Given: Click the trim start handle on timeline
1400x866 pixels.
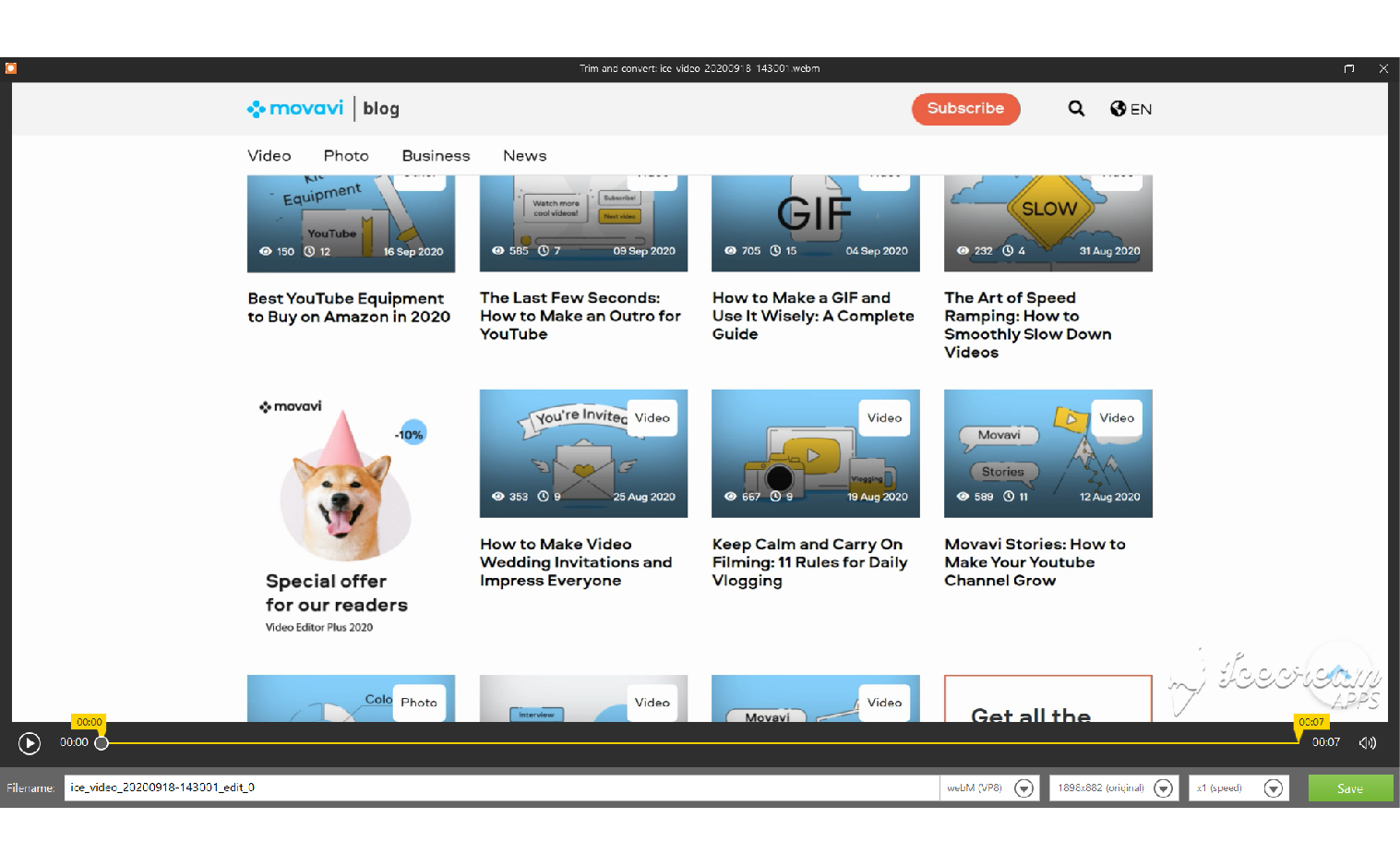Looking at the screenshot, I should tap(102, 743).
